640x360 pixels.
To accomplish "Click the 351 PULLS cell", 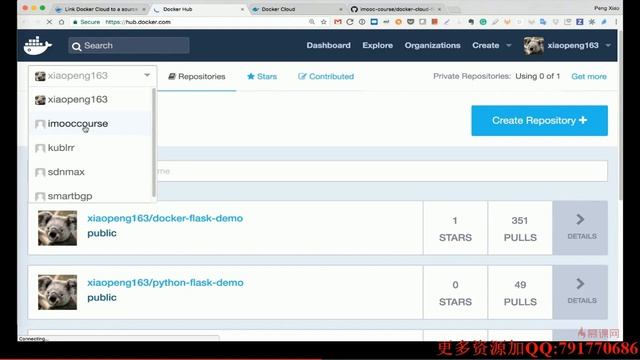I will (520, 228).
